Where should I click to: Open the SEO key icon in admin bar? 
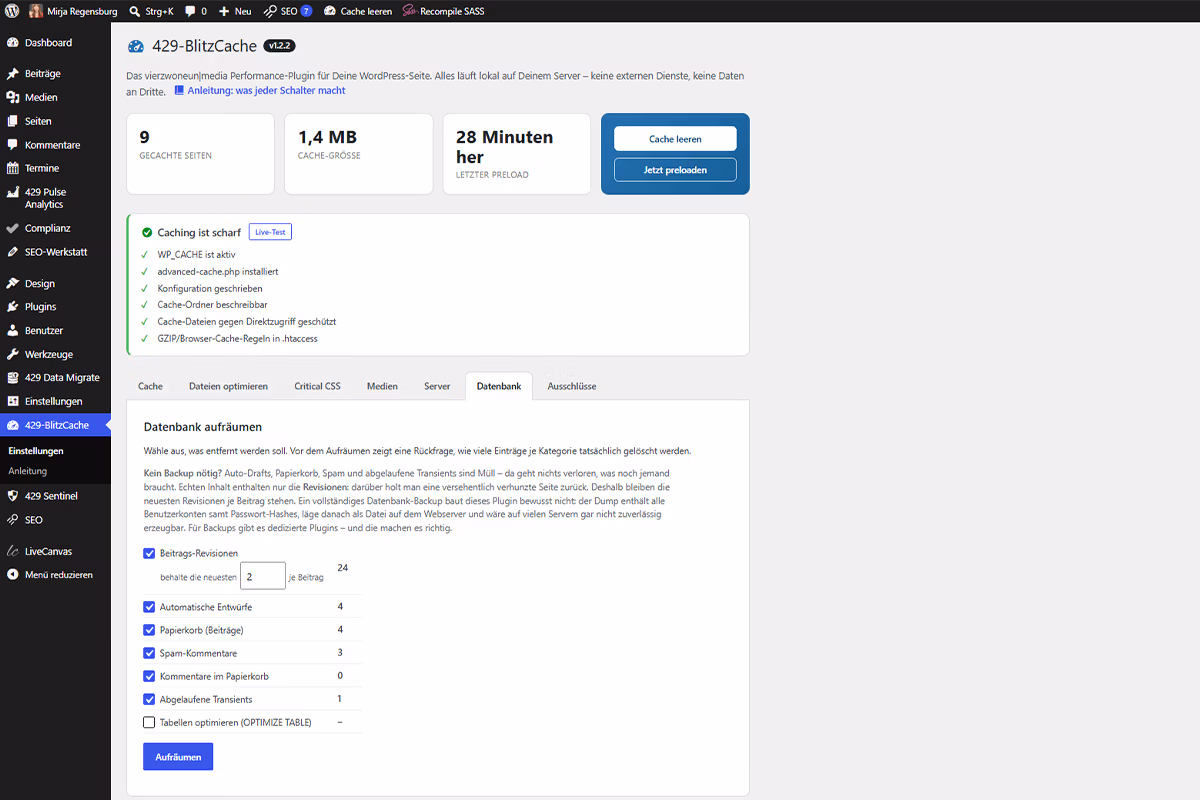click(270, 11)
